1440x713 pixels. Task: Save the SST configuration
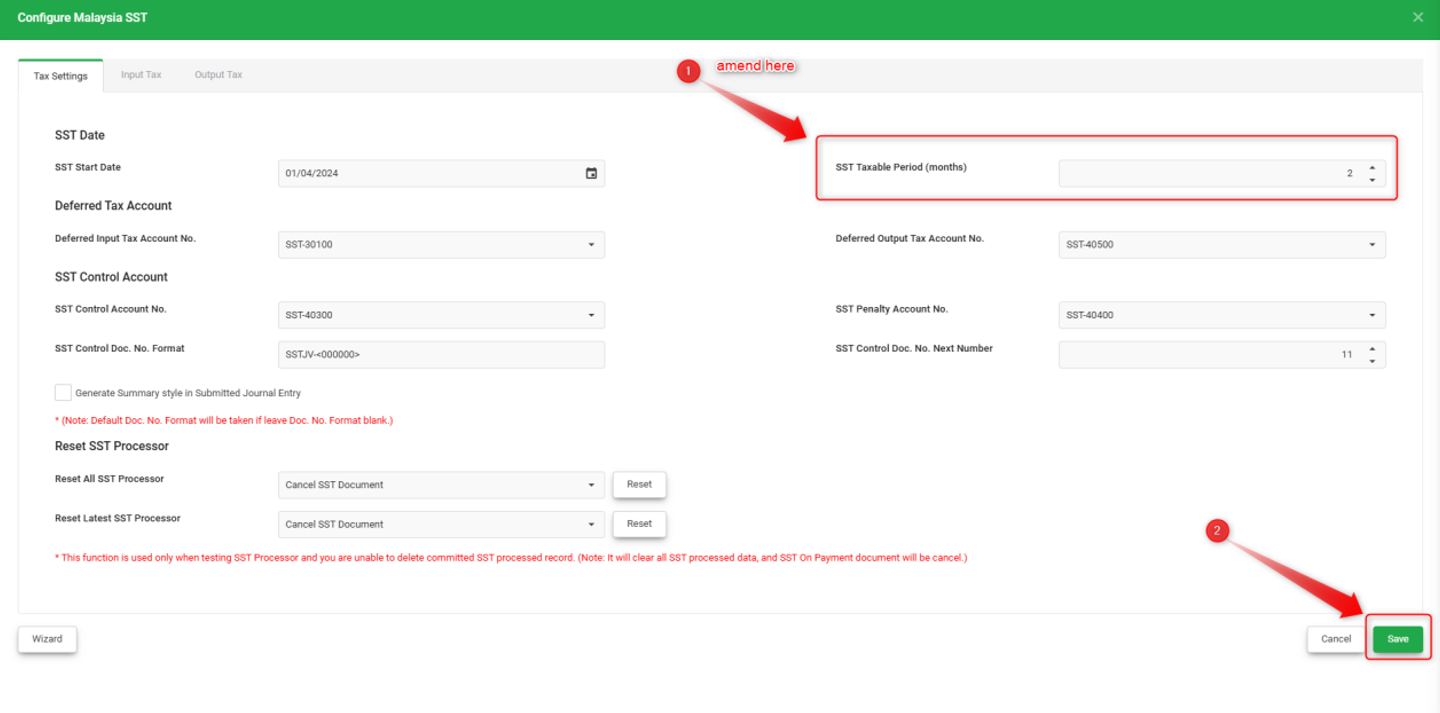click(1397, 639)
